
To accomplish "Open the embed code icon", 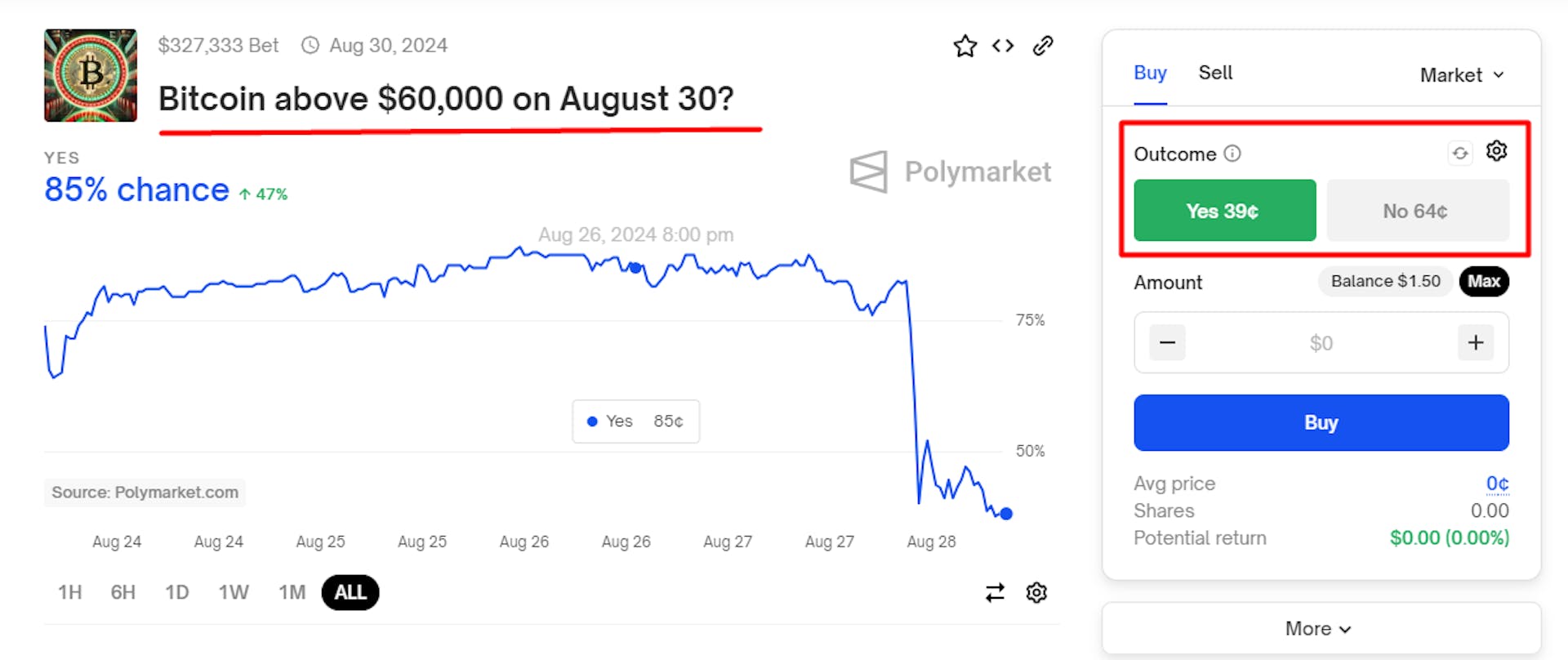I will pyautogui.click(x=1002, y=46).
